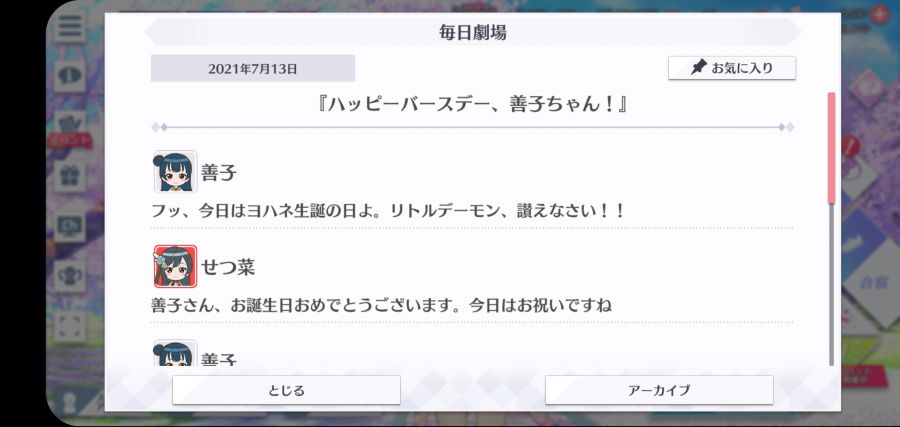The image size is (900, 427).
Task: Click the pink scrollbar thumb
Action: pos(831,147)
